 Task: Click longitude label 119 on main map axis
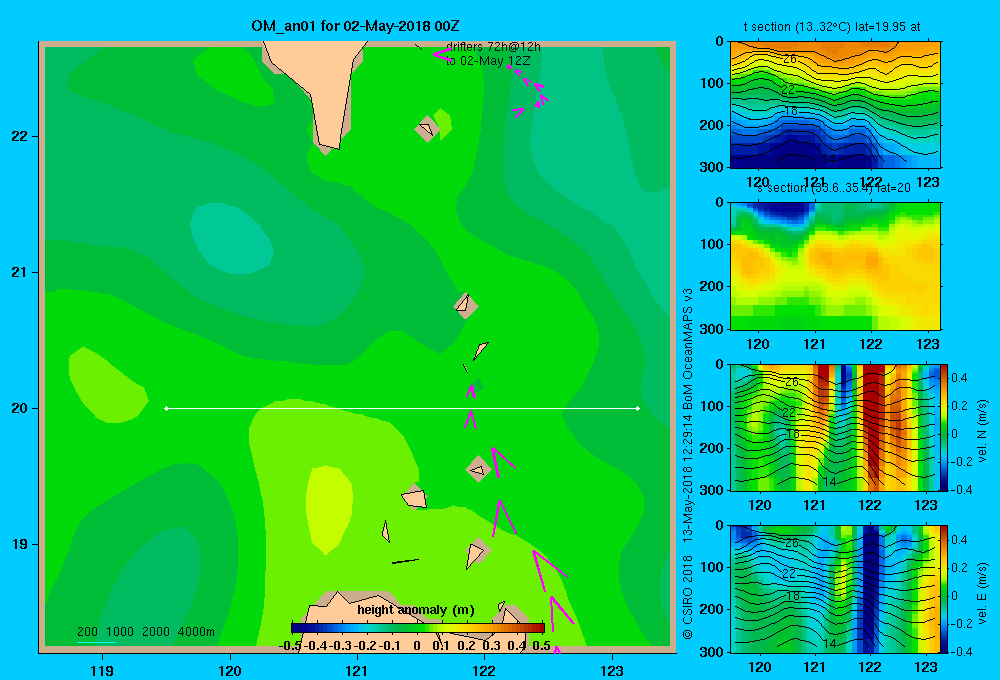(102, 670)
